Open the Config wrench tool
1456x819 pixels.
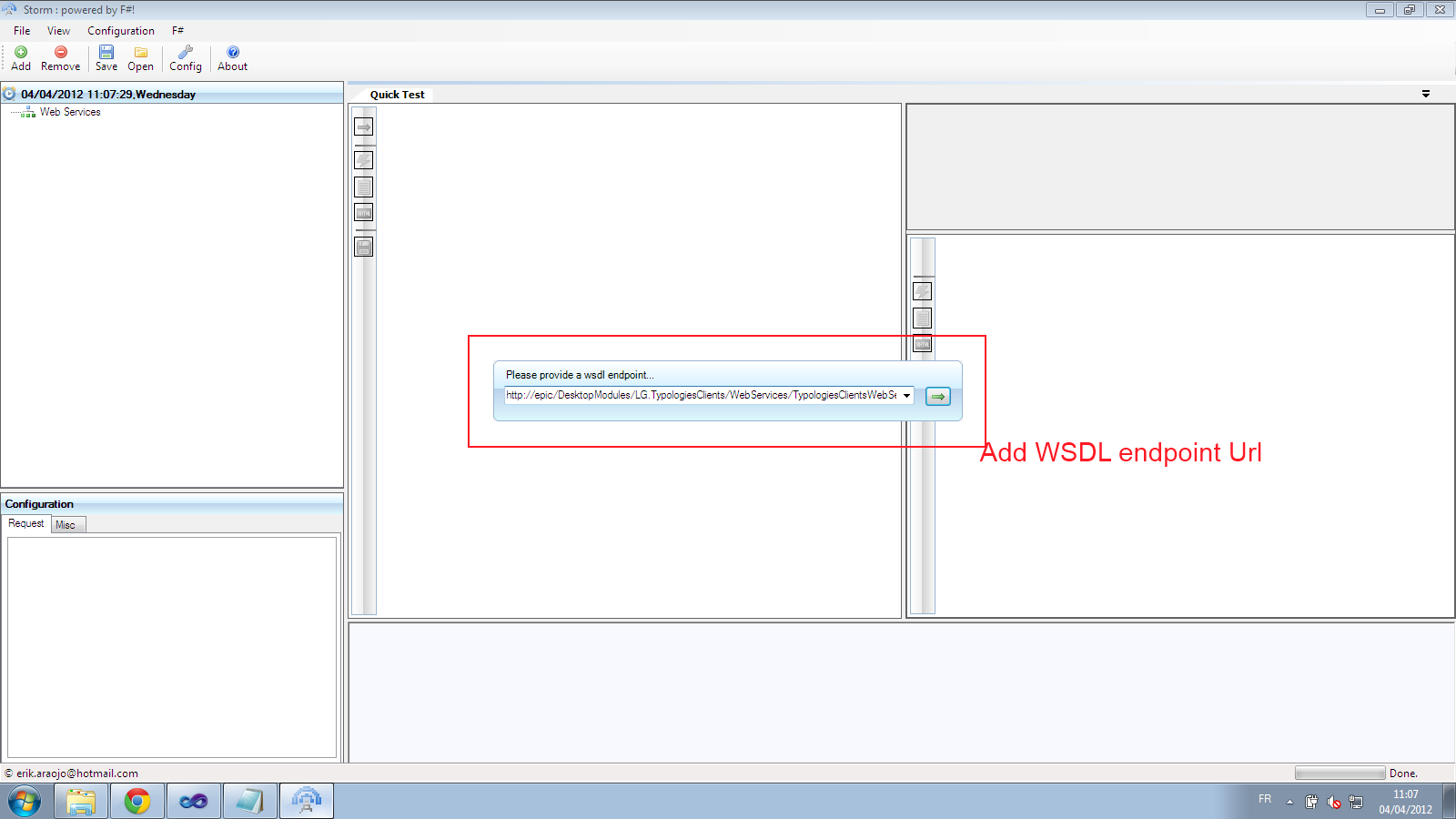click(186, 58)
